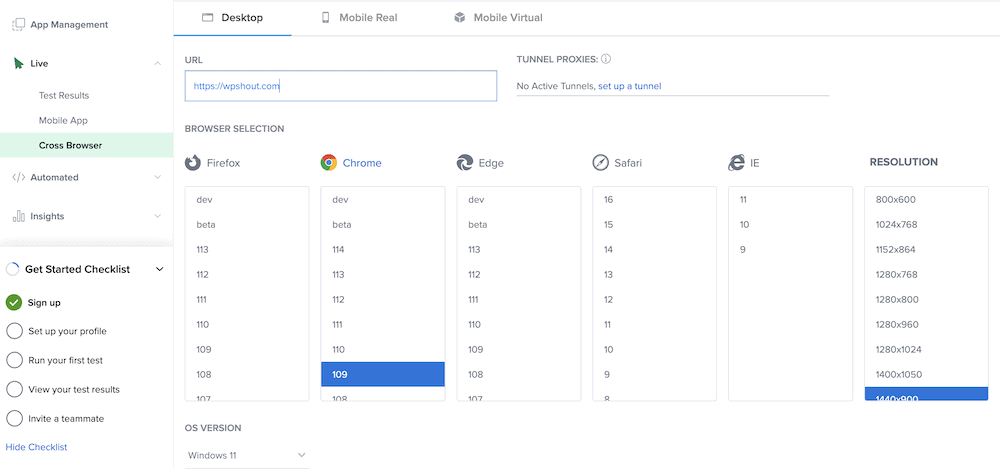The image size is (1000, 469).
Task: Select 1400x1050 resolution
Action: [x=926, y=375]
